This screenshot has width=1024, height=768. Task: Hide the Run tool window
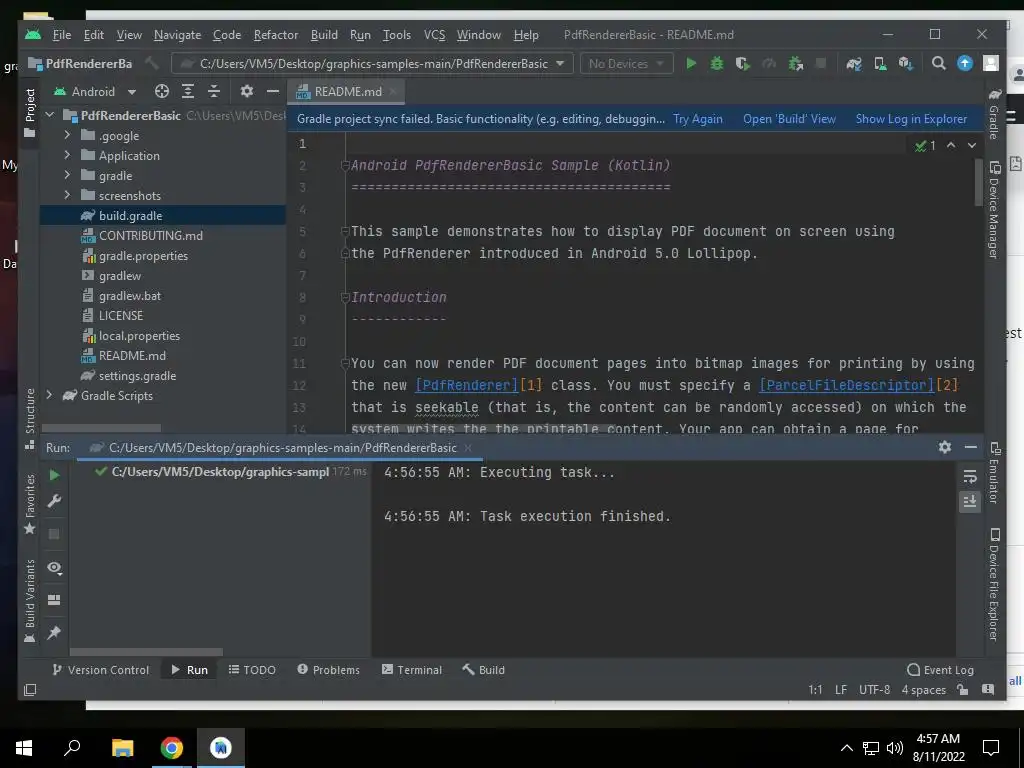970,447
